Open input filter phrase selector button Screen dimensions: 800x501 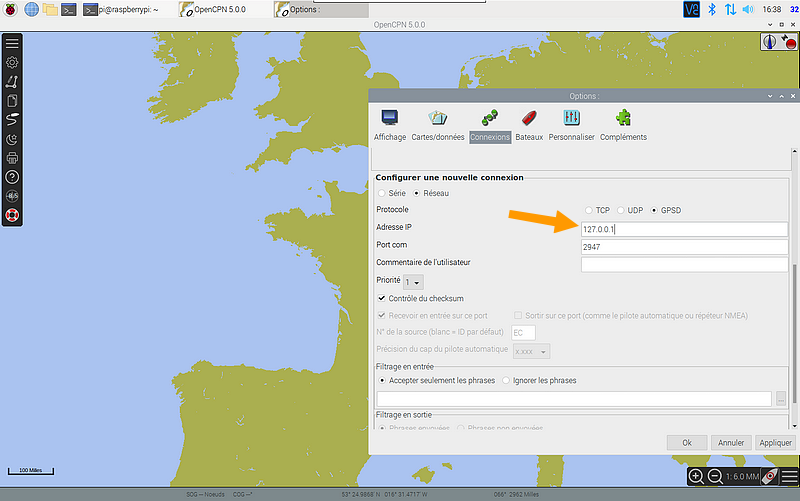(781, 398)
